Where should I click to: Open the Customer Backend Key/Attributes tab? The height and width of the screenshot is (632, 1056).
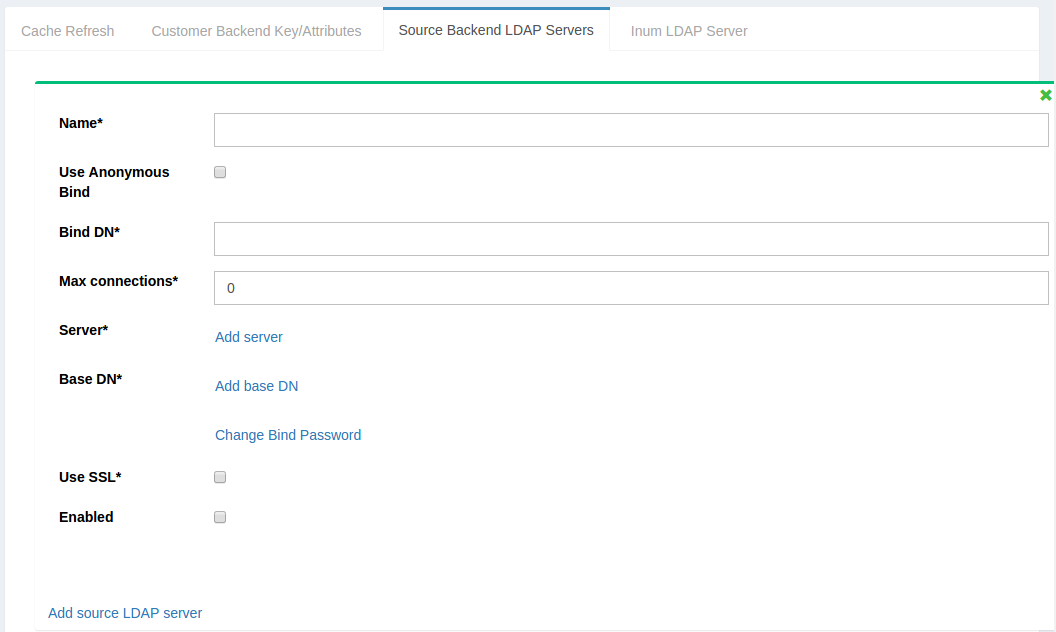pos(256,31)
